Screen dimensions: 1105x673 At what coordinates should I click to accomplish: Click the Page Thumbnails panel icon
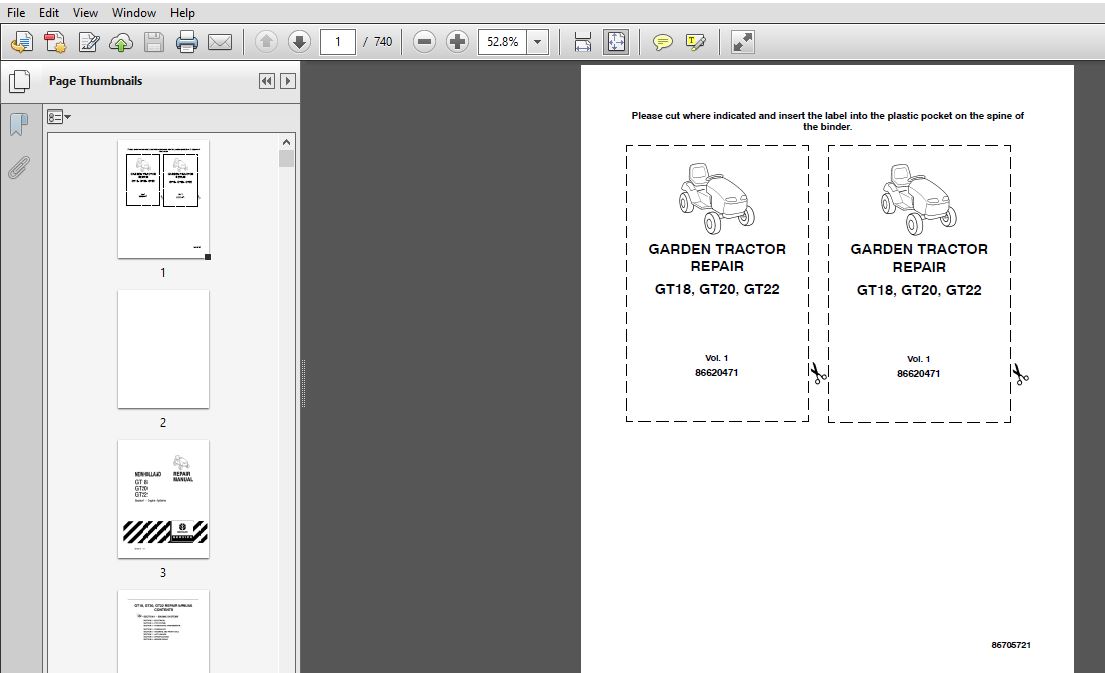(x=20, y=81)
